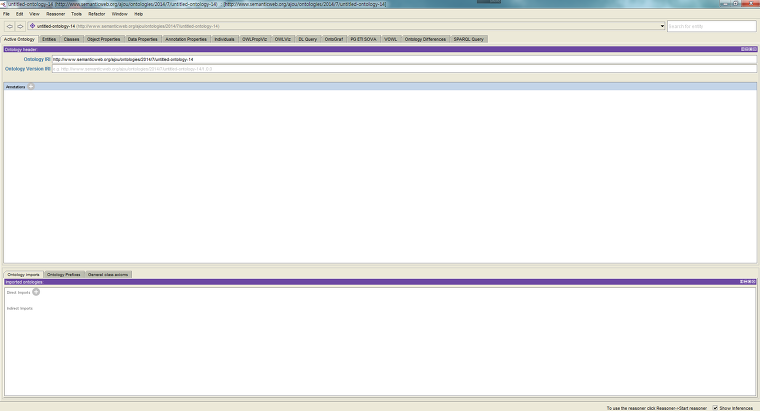Add a new annotation with plus icon
Screen dimensions: 760x411
[x=31, y=87]
